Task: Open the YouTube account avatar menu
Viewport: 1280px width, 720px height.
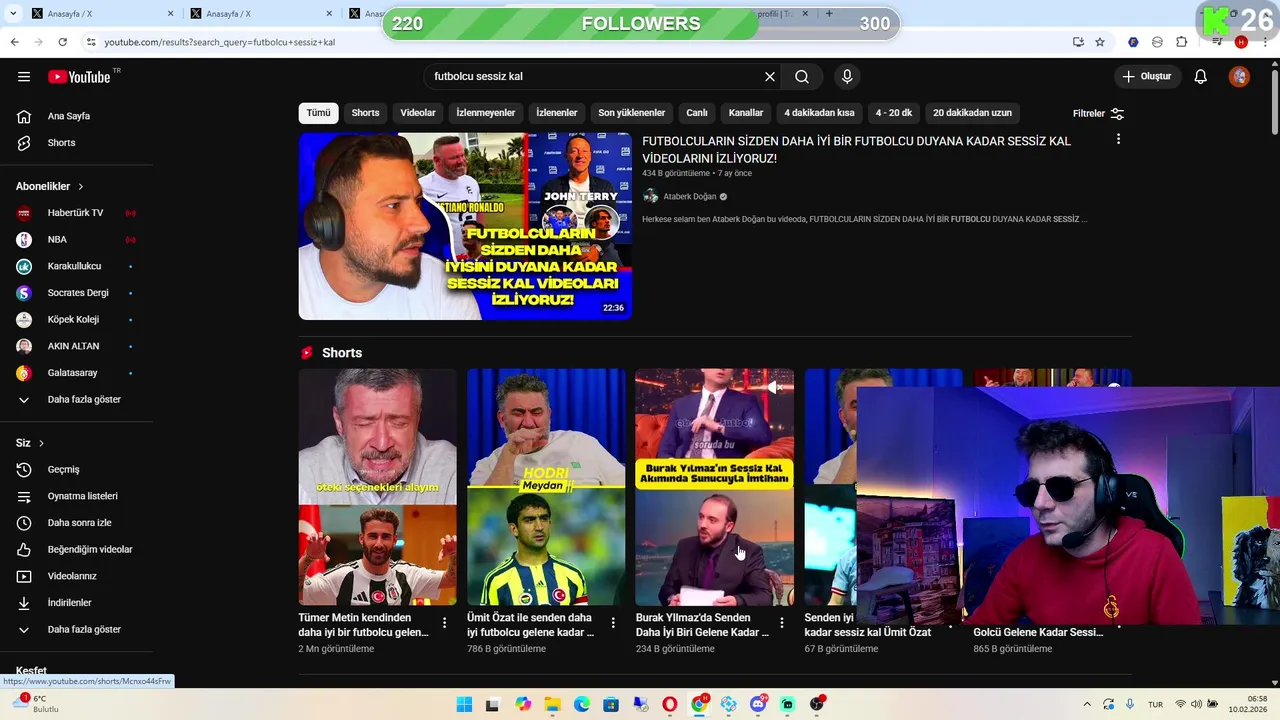Action: tap(1239, 77)
